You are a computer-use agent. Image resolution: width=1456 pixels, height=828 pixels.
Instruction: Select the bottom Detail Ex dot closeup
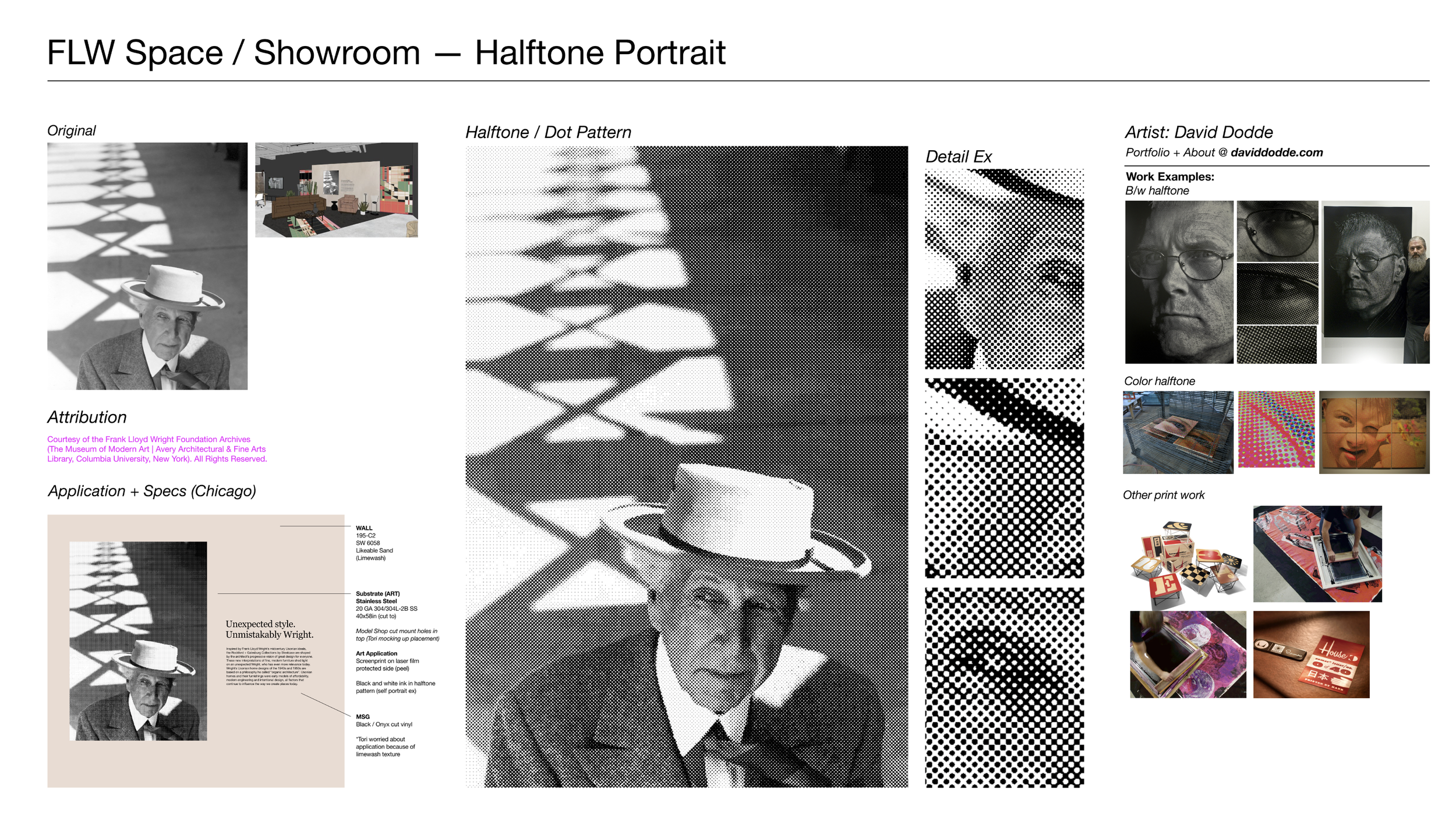(1004, 687)
